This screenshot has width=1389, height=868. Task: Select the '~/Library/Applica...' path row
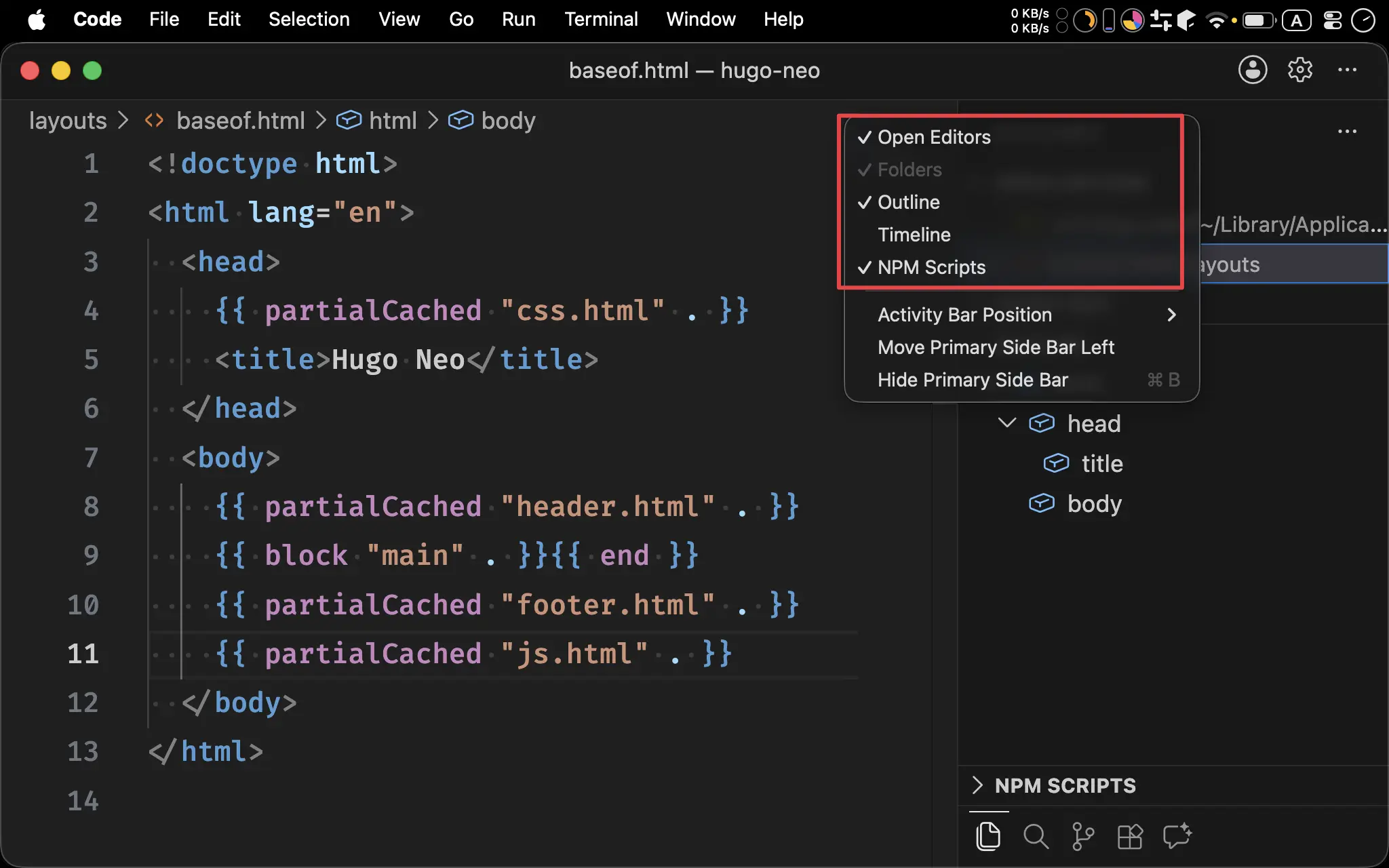tap(1294, 224)
